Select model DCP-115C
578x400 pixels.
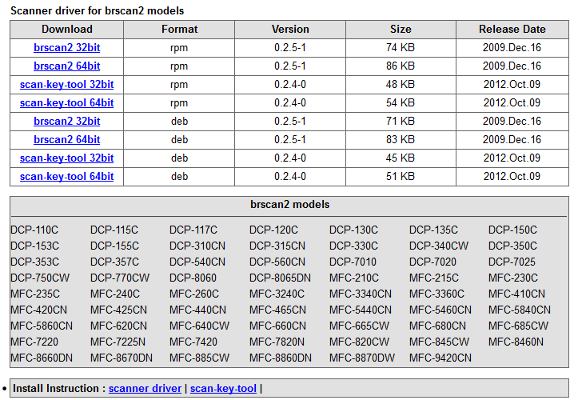(114, 230)
